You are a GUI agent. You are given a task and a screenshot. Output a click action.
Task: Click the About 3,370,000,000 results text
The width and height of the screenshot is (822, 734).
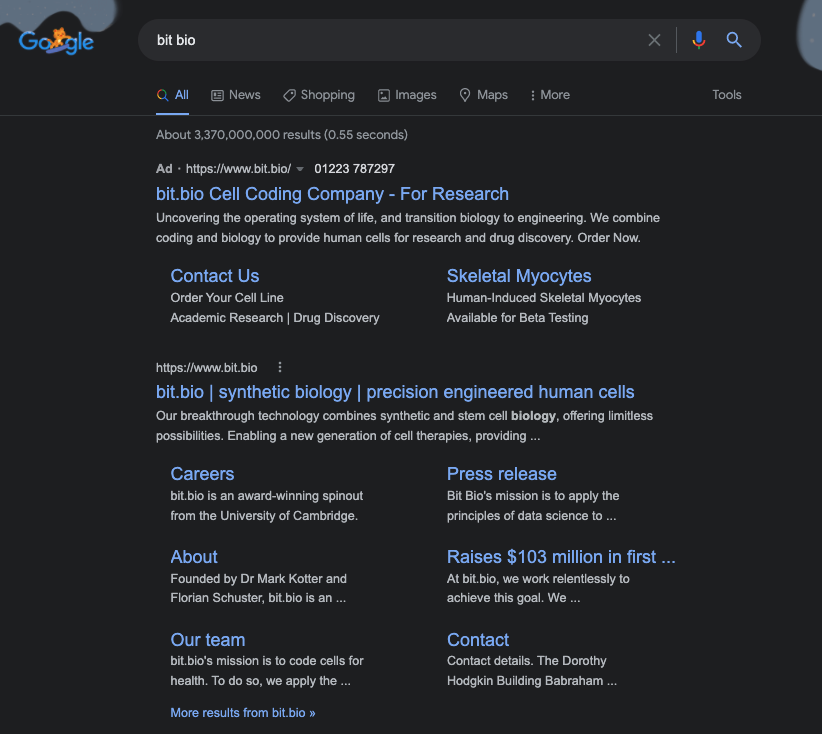click(282, 135)
